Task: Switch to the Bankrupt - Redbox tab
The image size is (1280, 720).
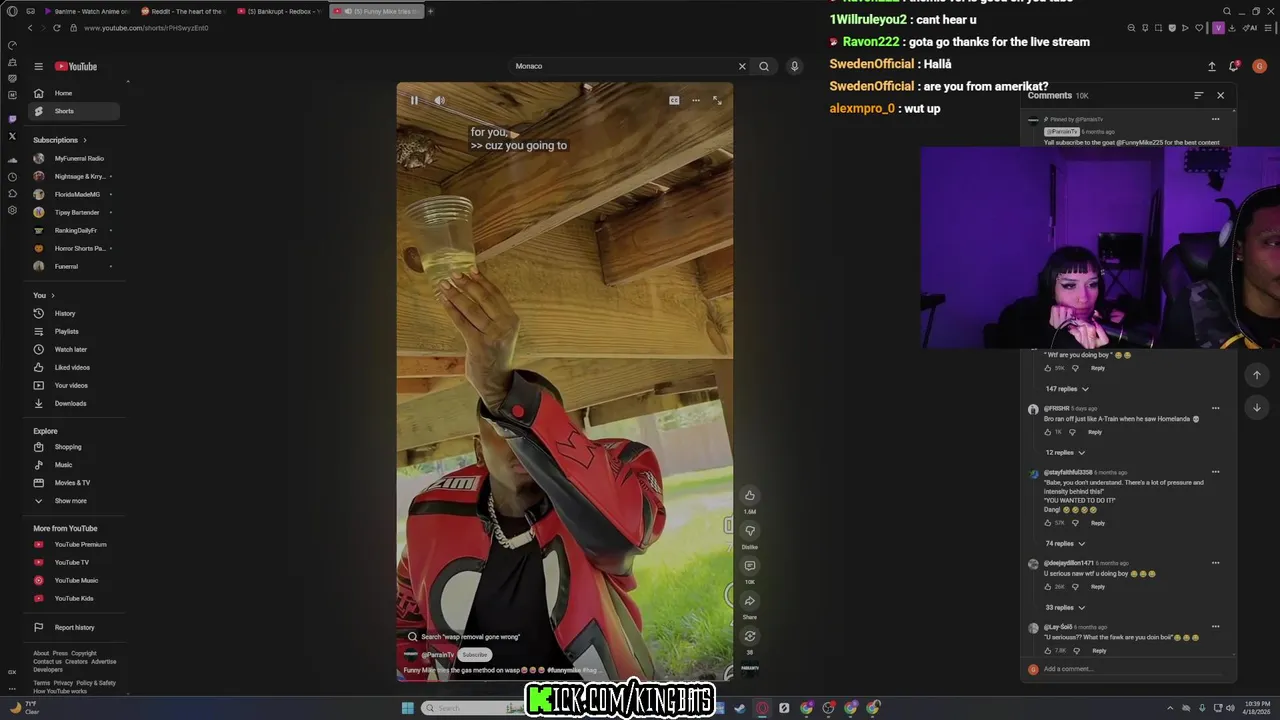Action: coord(279,11)
